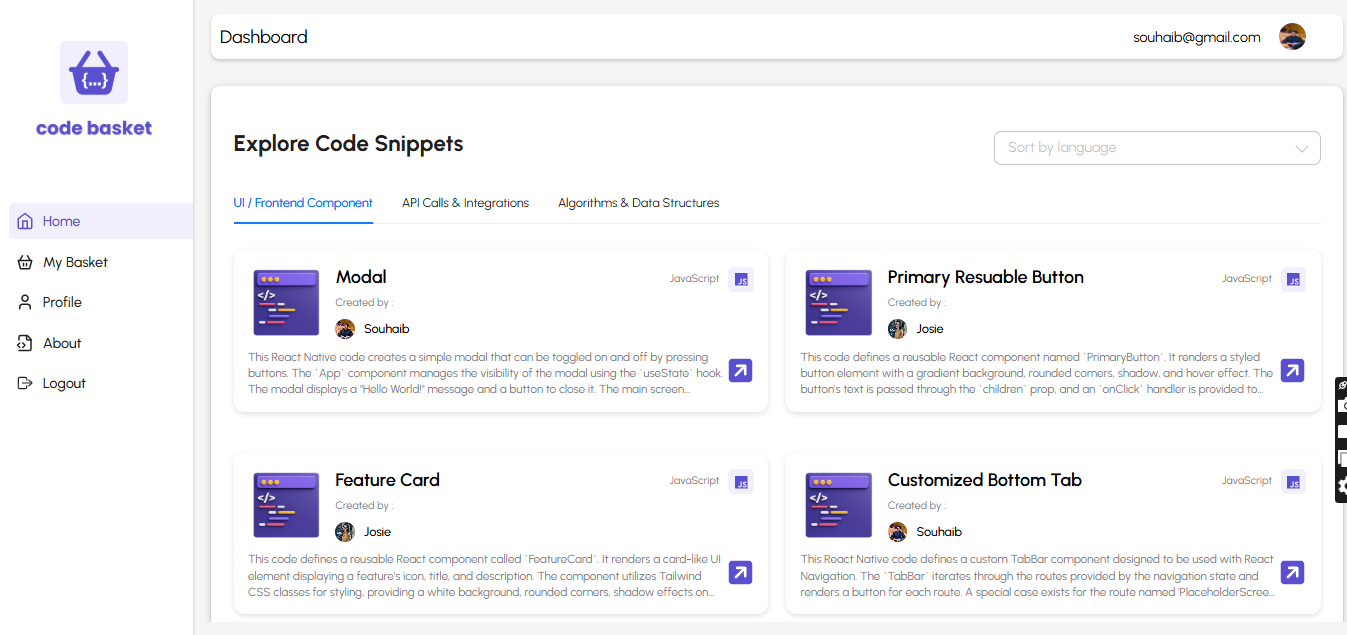The width and height of the screenshot is (1347, 635).
Task: Click the JS badge on the Modal card
Action: tap(741, 279)
